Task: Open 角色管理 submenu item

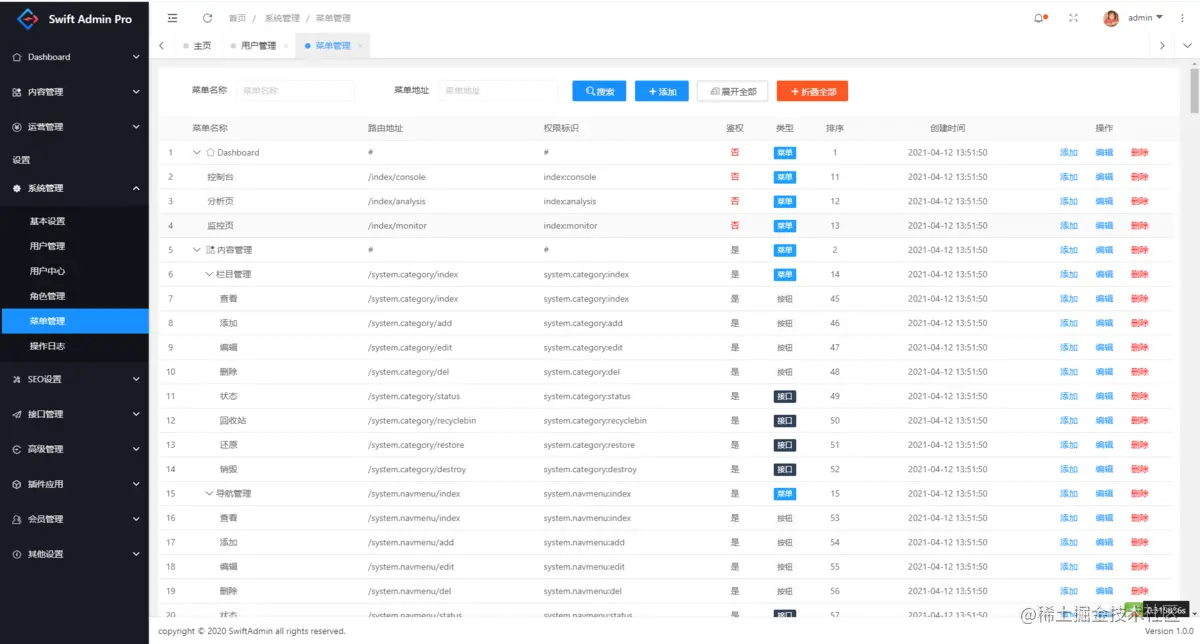Action: (74, 296)
